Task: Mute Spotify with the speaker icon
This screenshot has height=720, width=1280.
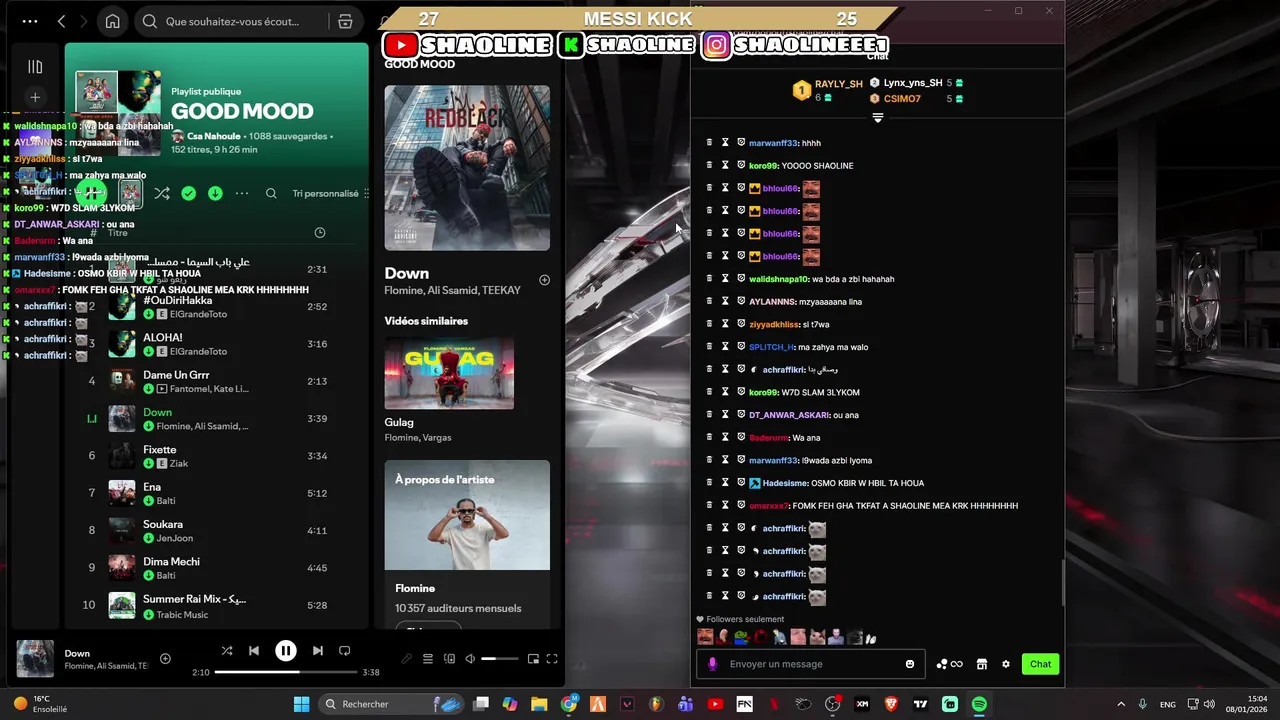Action: click(470, 659)
